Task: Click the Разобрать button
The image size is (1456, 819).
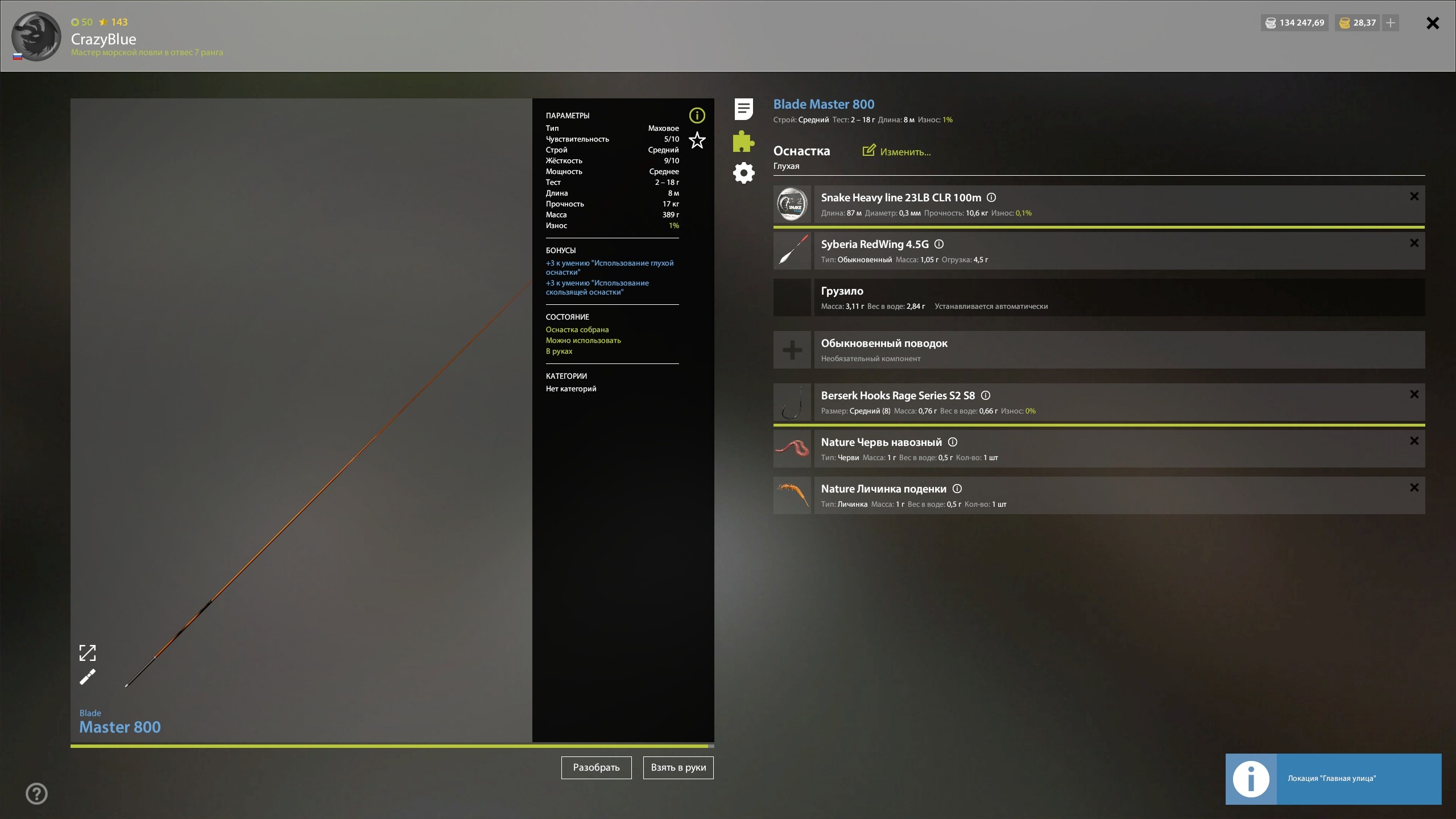Action: (596, 767)
